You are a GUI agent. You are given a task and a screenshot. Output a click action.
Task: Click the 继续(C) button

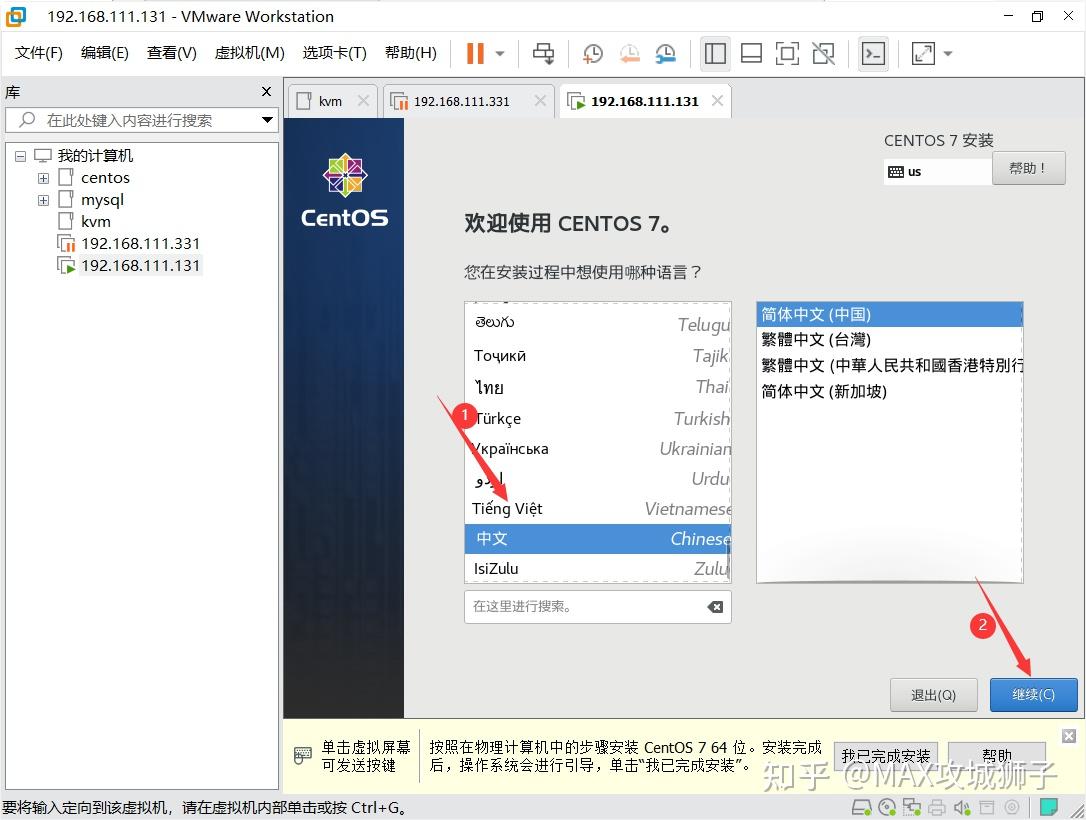[1033, 695]
